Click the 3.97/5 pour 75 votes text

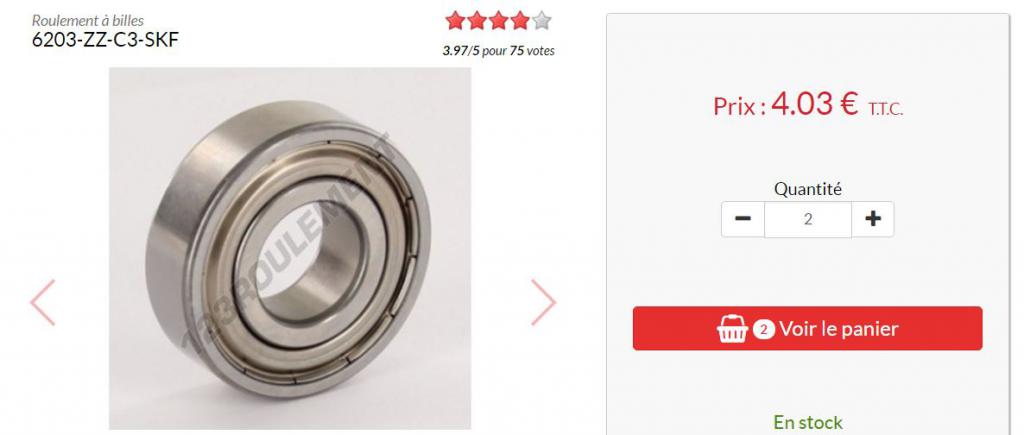[x=498, y=51]
